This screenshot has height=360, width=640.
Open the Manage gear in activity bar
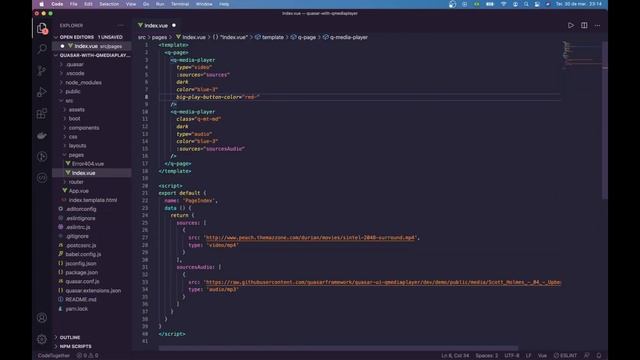[x=42, y=339]
